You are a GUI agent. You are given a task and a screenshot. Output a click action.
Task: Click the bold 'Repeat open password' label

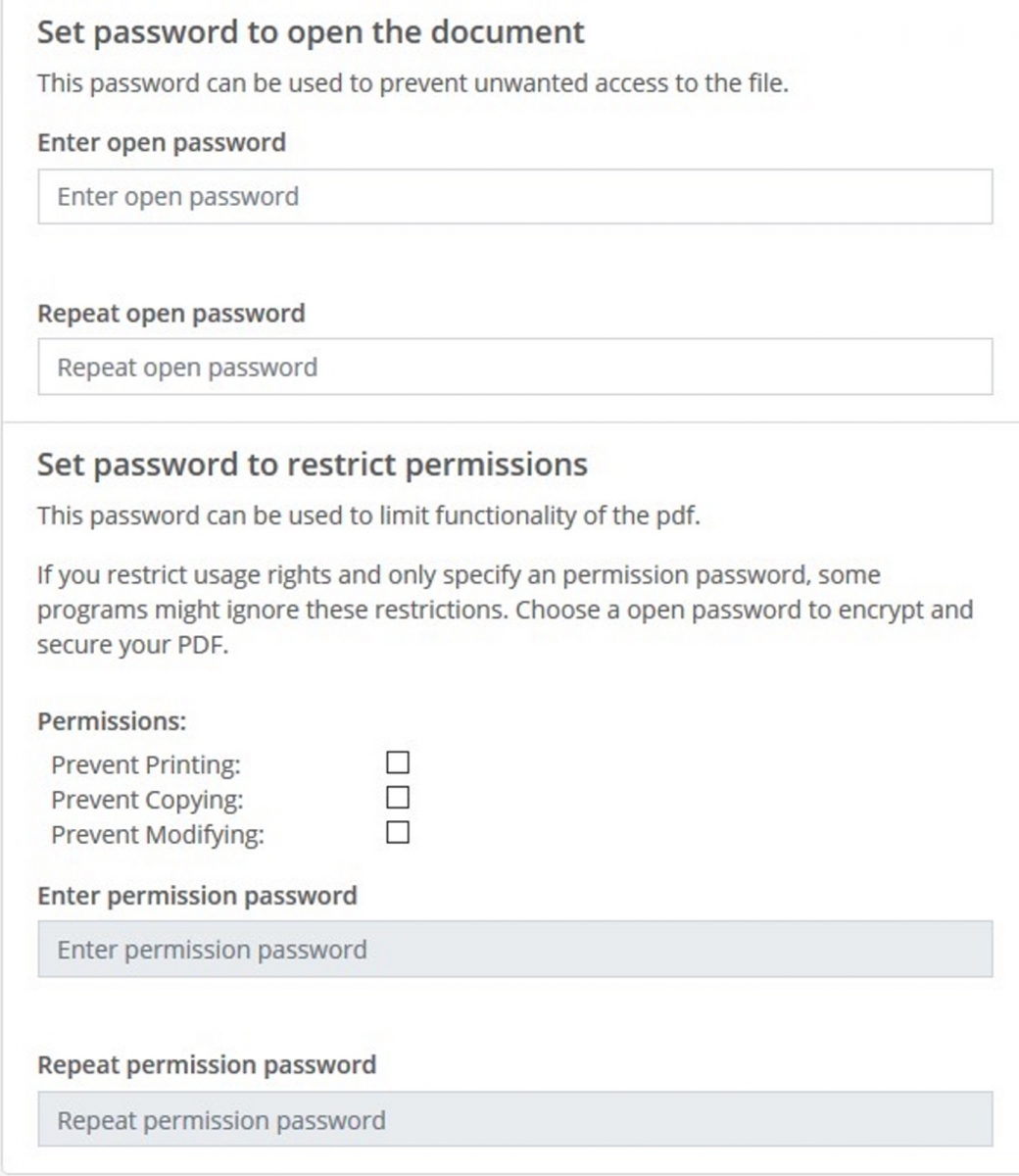point(171,314)
